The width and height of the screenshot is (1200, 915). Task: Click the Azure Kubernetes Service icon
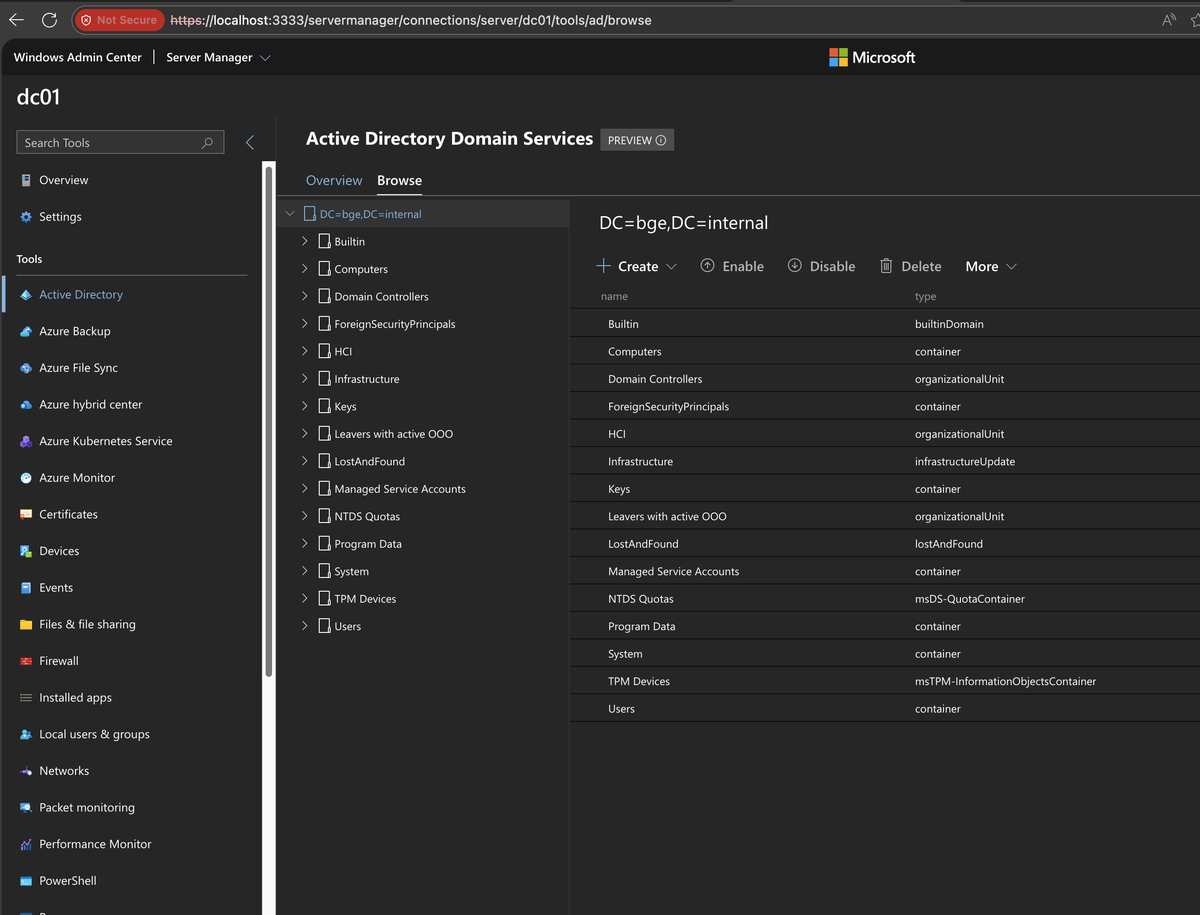coord(26,442)
